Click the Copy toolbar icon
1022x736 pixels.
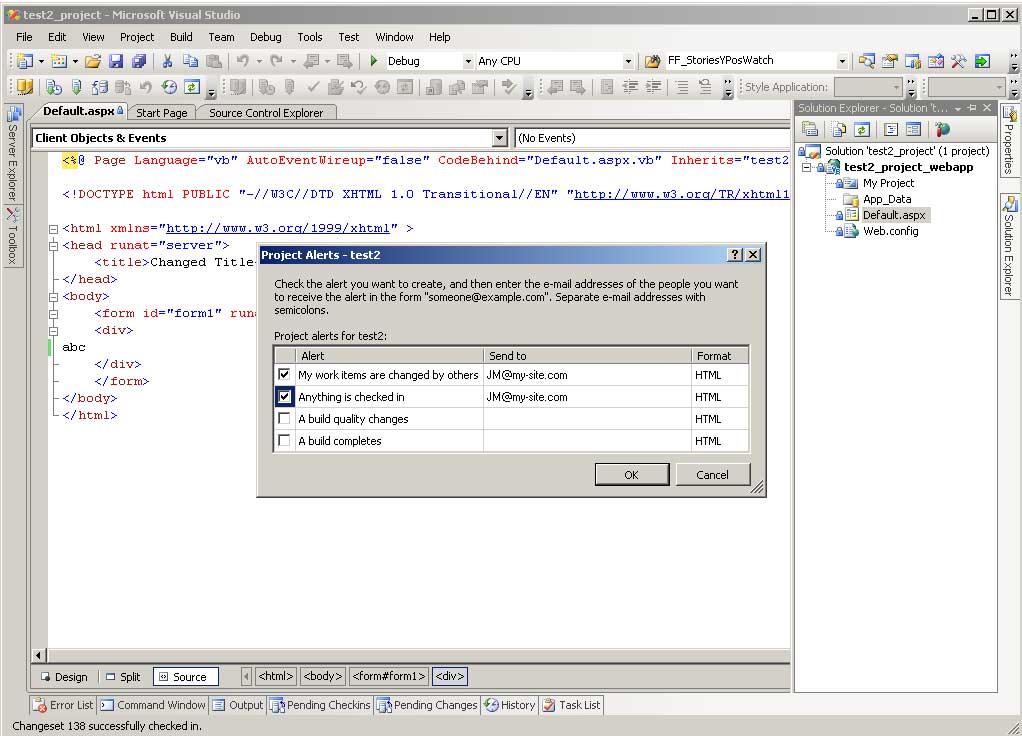pyautogui.click(x=190, y=61)
